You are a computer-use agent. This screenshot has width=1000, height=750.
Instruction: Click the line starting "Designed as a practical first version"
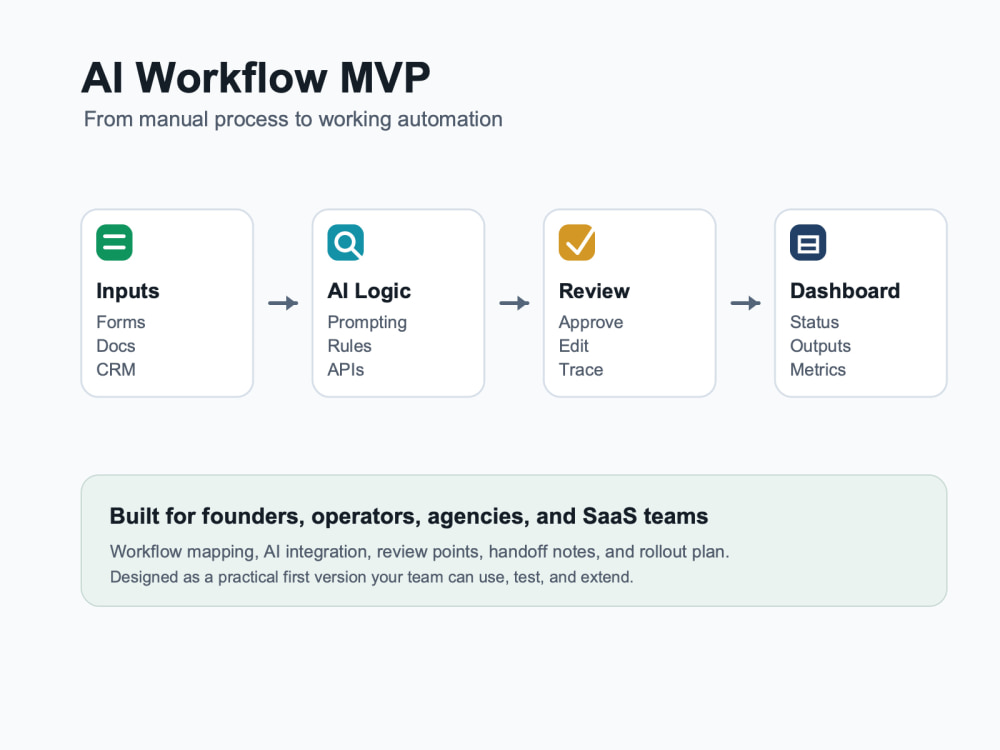[371, 577]
